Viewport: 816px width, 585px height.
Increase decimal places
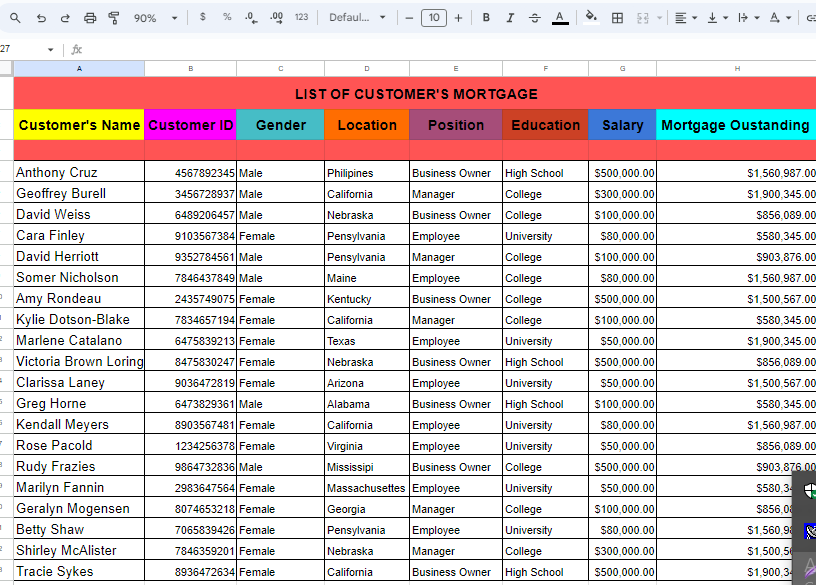pyautogui.click(x=276, y=18)
